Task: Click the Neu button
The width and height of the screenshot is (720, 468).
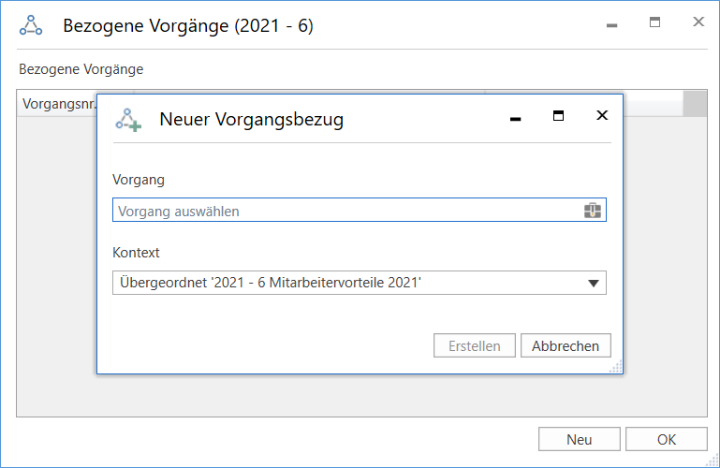Action: 579,439
